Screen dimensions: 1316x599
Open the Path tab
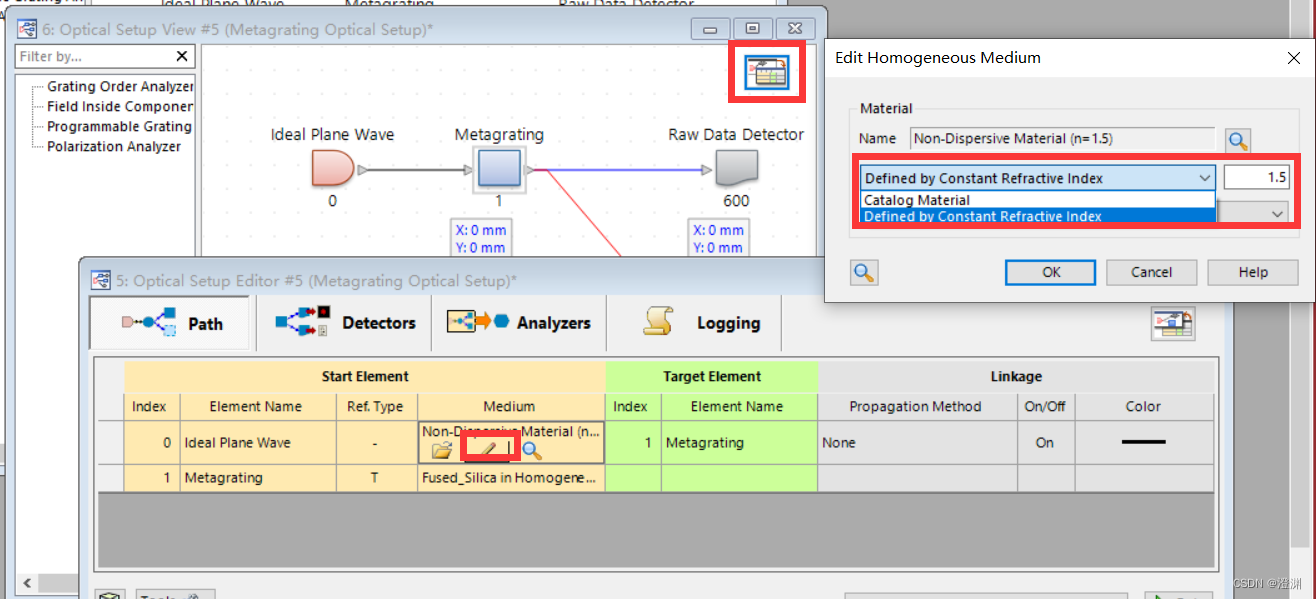pos(172,323)
